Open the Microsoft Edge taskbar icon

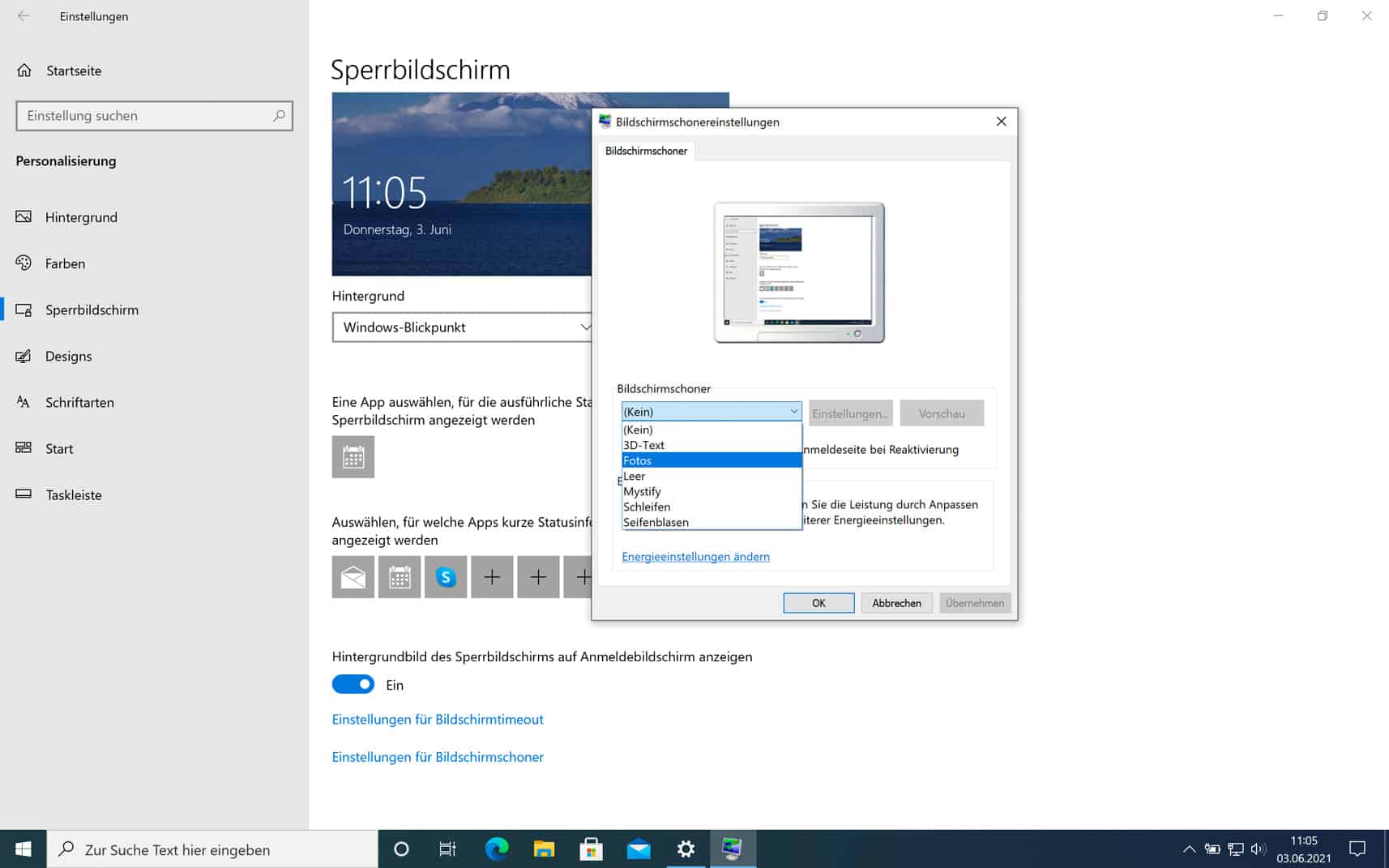point(497,849)
